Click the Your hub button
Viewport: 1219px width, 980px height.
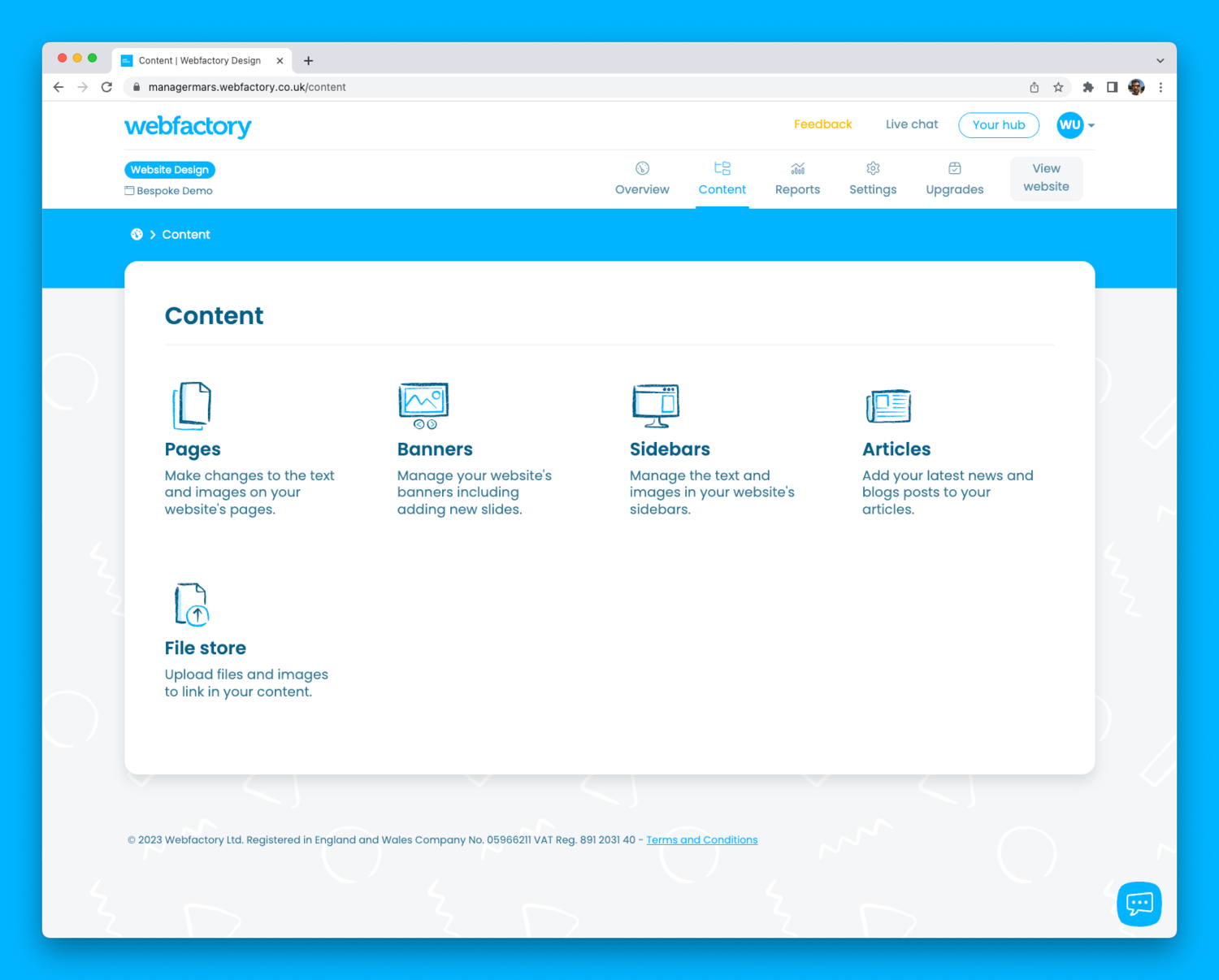[998, 125]
